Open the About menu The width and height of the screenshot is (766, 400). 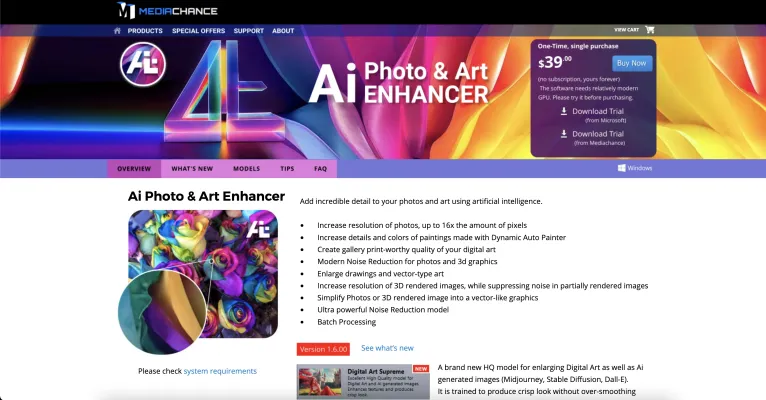[x=283, y=31]
